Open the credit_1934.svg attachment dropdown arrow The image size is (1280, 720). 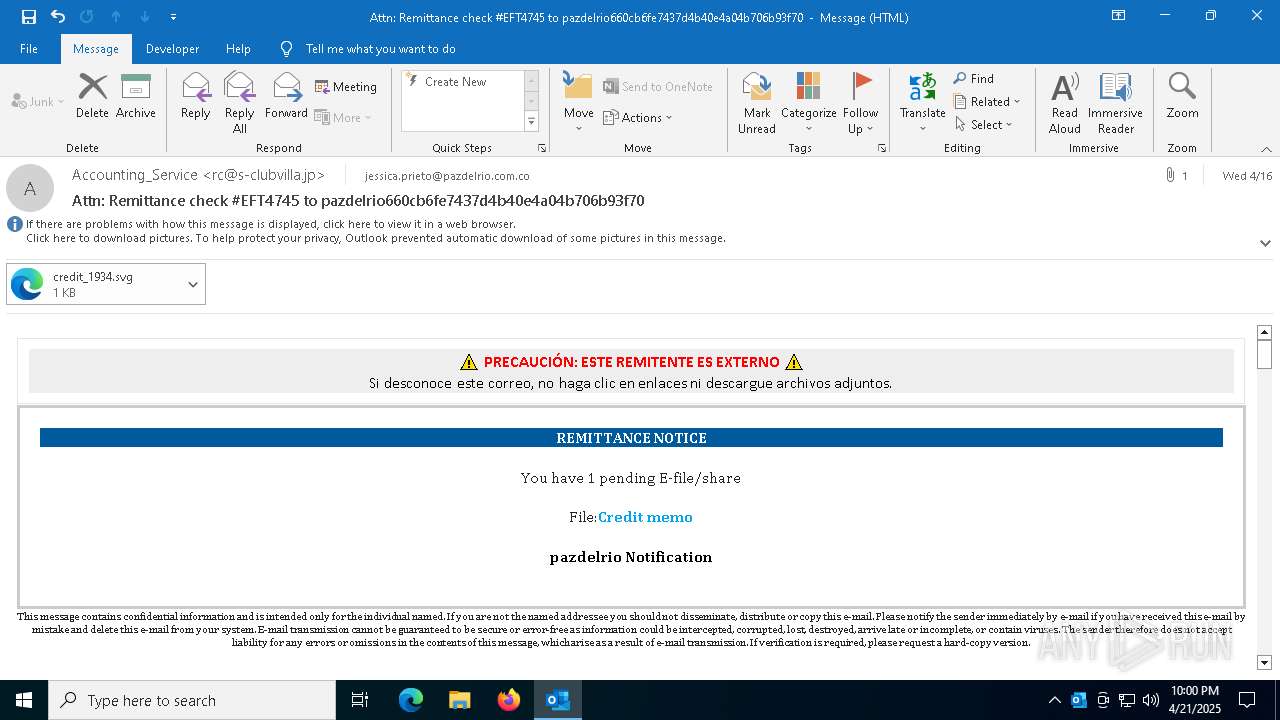tap(193, 284)
